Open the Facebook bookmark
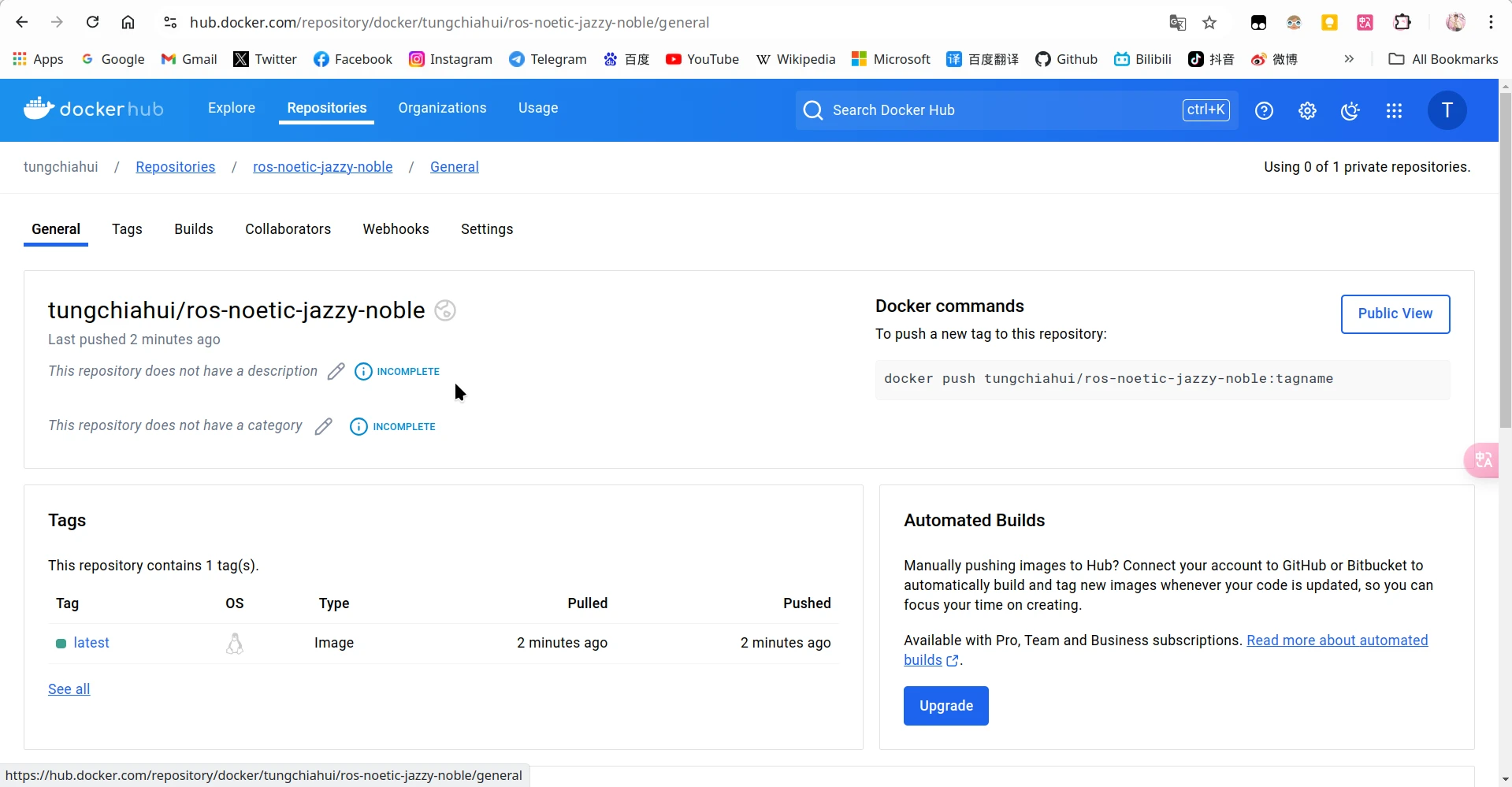 (x=352, y=59)
